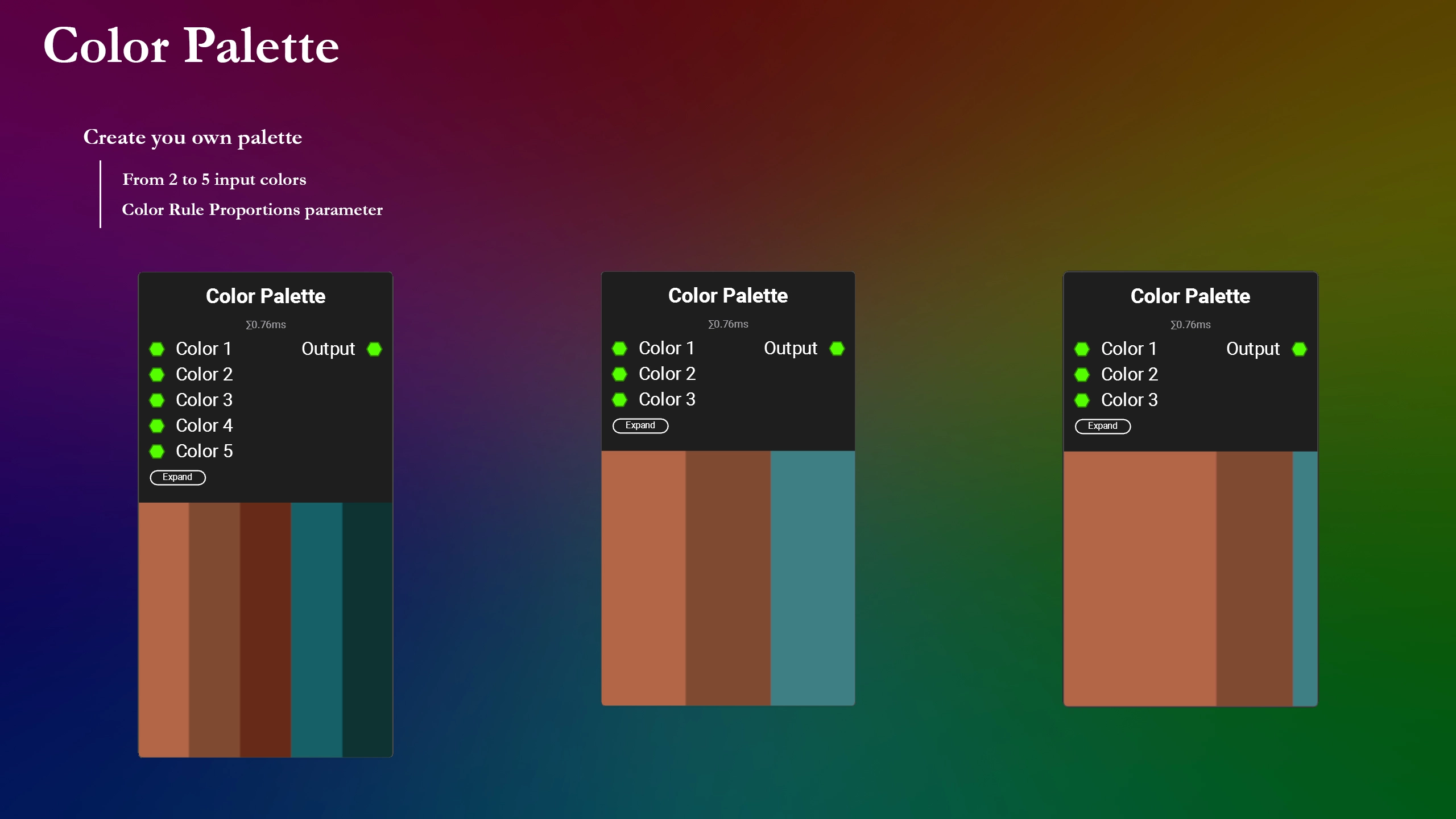Viewport: 1456px width, 819px height.
Task: Click the teal swatch in middle palette
Action: [812, 577]
